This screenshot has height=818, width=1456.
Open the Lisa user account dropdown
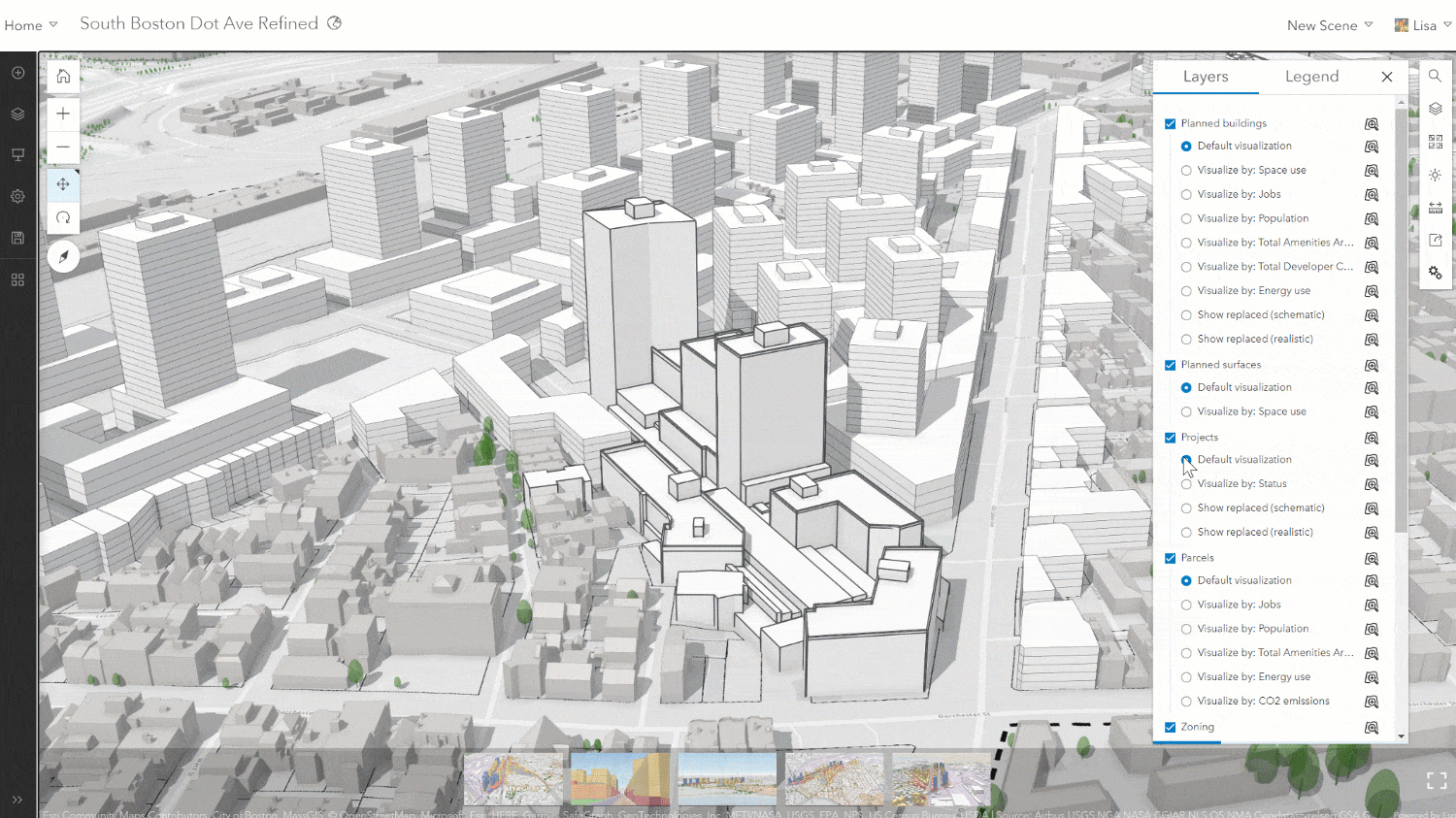coord(1423,25)
